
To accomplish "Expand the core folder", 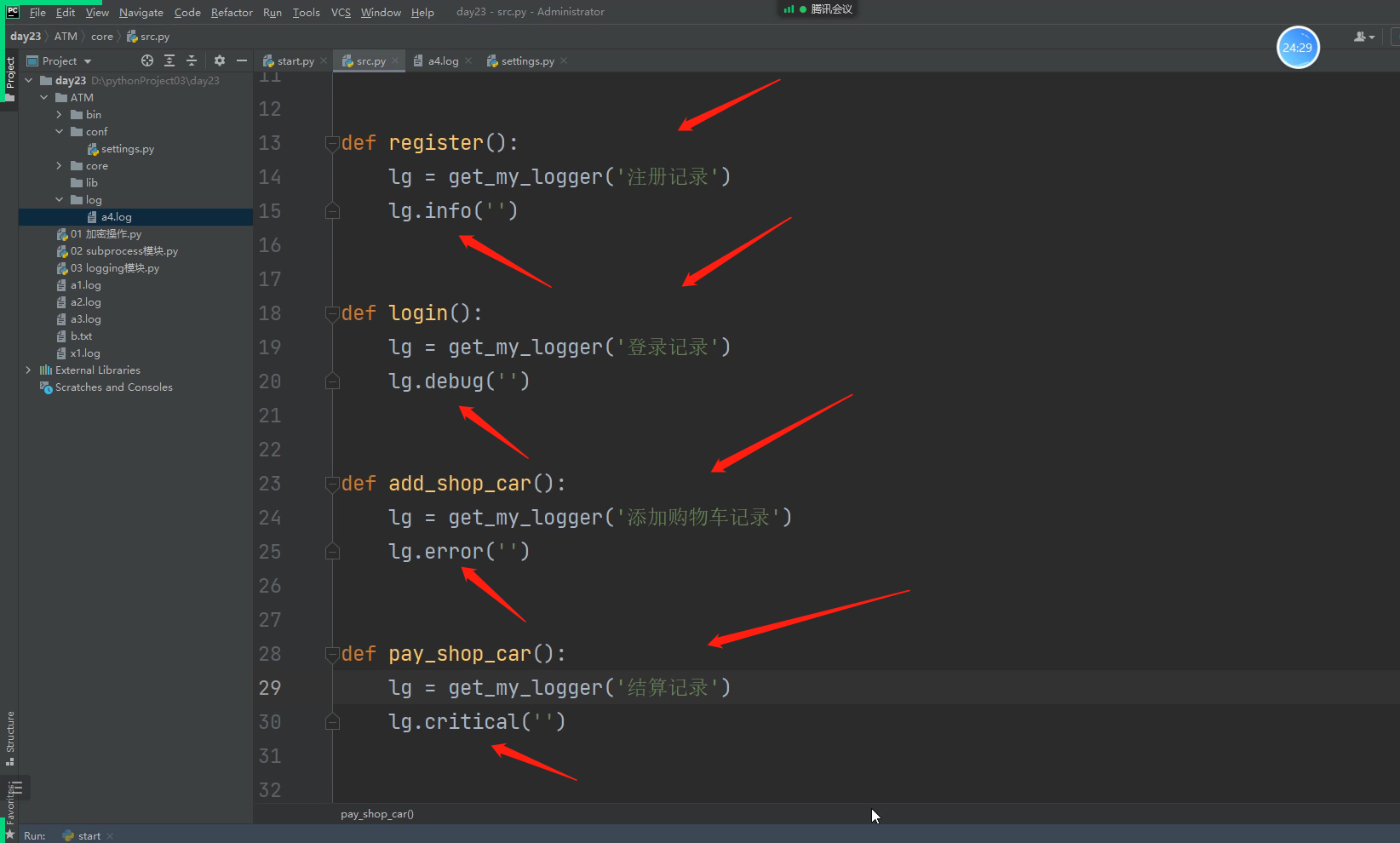I will (60, 166).
